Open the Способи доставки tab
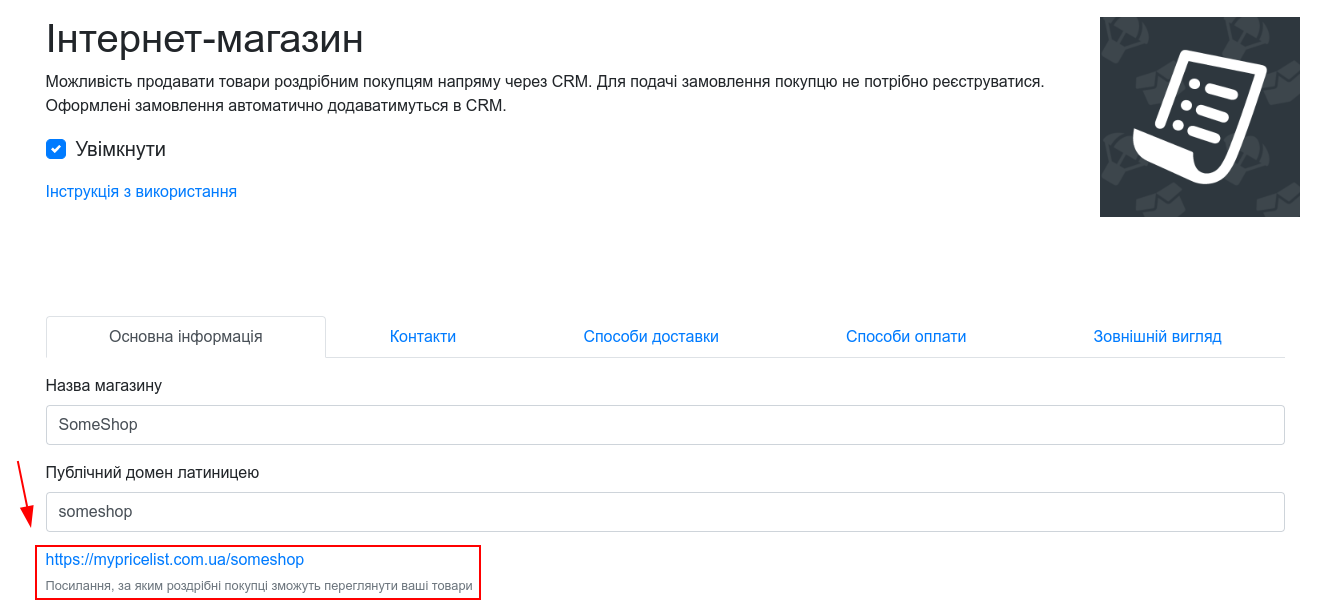 [x=651, y=337]
